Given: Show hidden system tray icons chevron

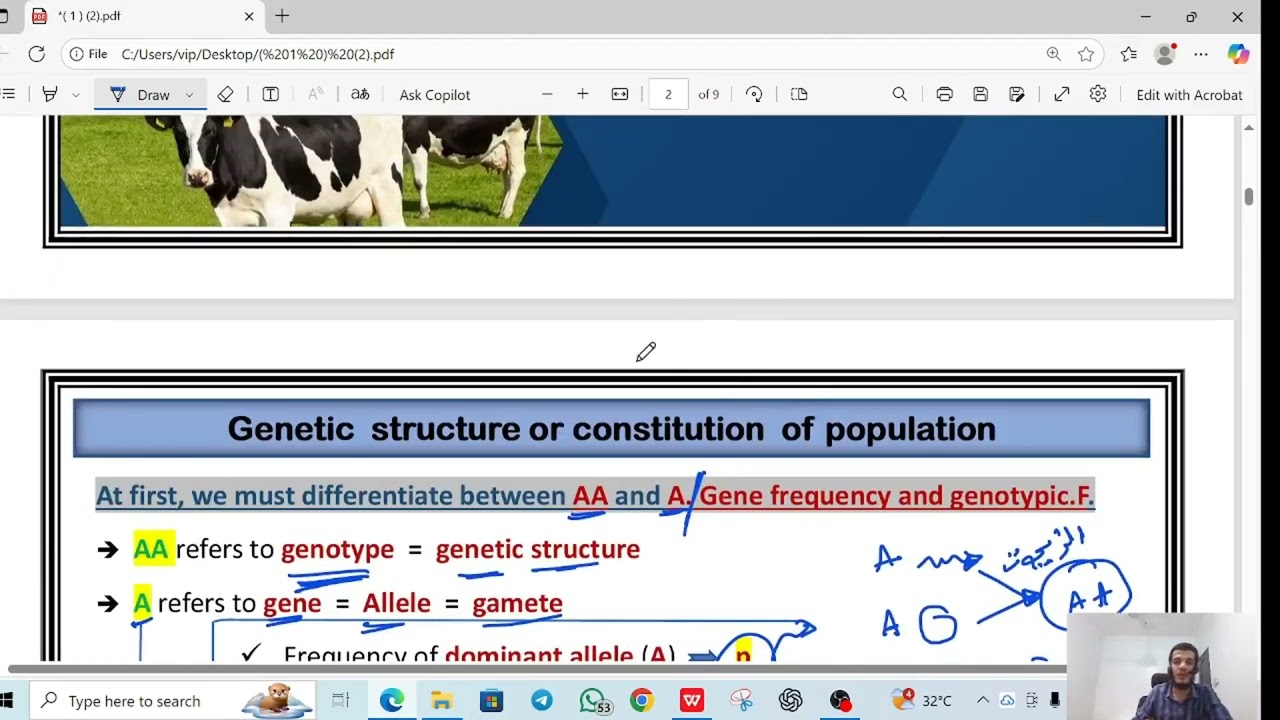Looking at the screenshot, I should click(x=983, y=701).
